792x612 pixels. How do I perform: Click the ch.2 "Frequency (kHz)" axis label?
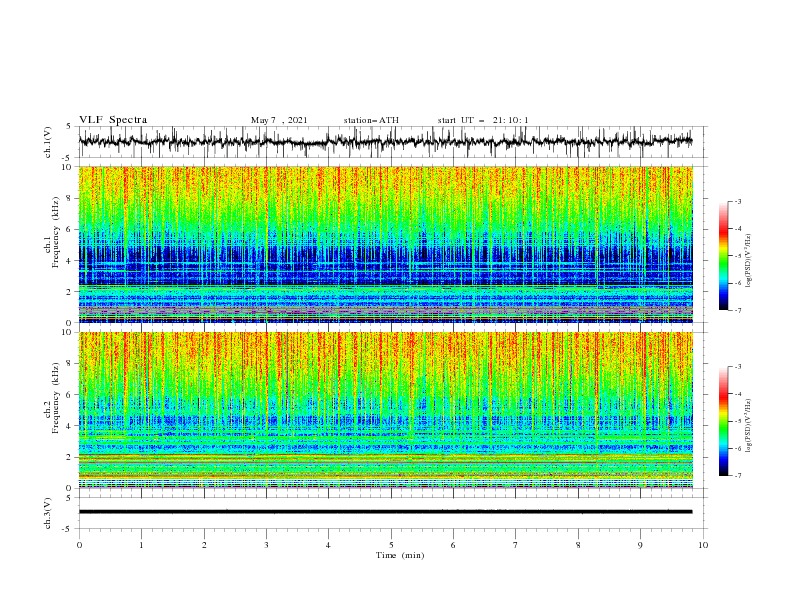[56, 398]
